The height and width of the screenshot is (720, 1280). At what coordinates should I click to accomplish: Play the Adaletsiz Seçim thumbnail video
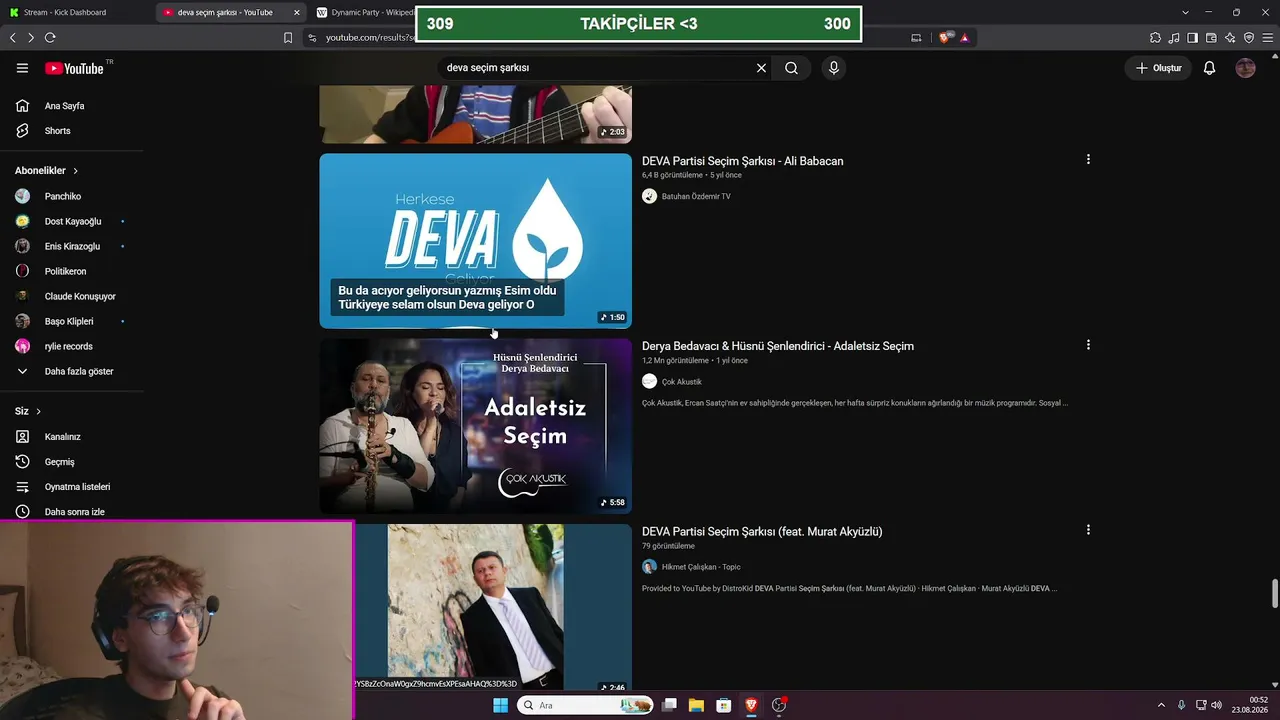(476, 426)
